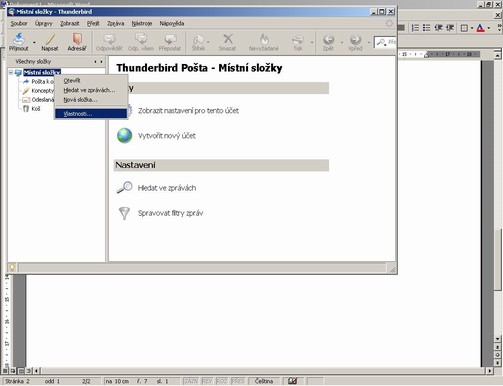Click Word font color A swatch button
The width and height of the screenshot is (503, 386).
(x=481, y=28)
